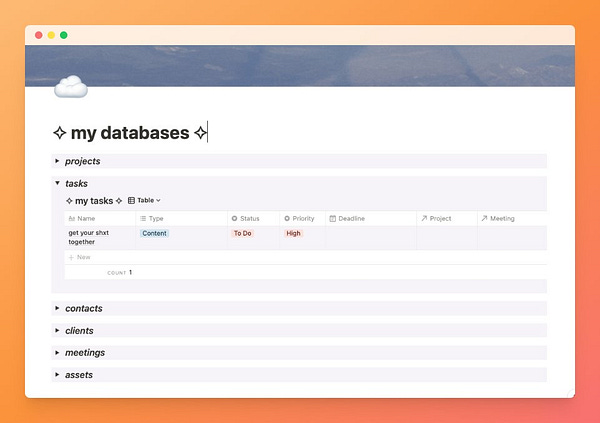Open the Deadline column header

[x=371, y=219]
